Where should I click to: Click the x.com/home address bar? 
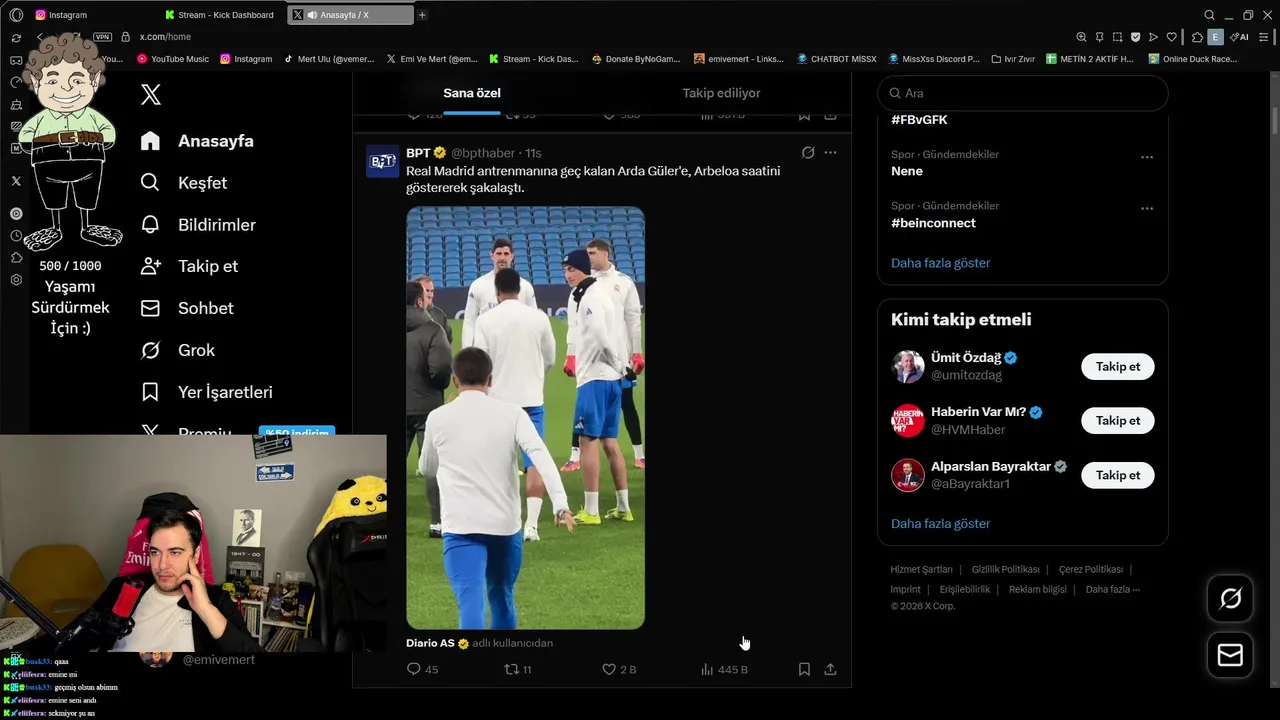click(165, 37)
